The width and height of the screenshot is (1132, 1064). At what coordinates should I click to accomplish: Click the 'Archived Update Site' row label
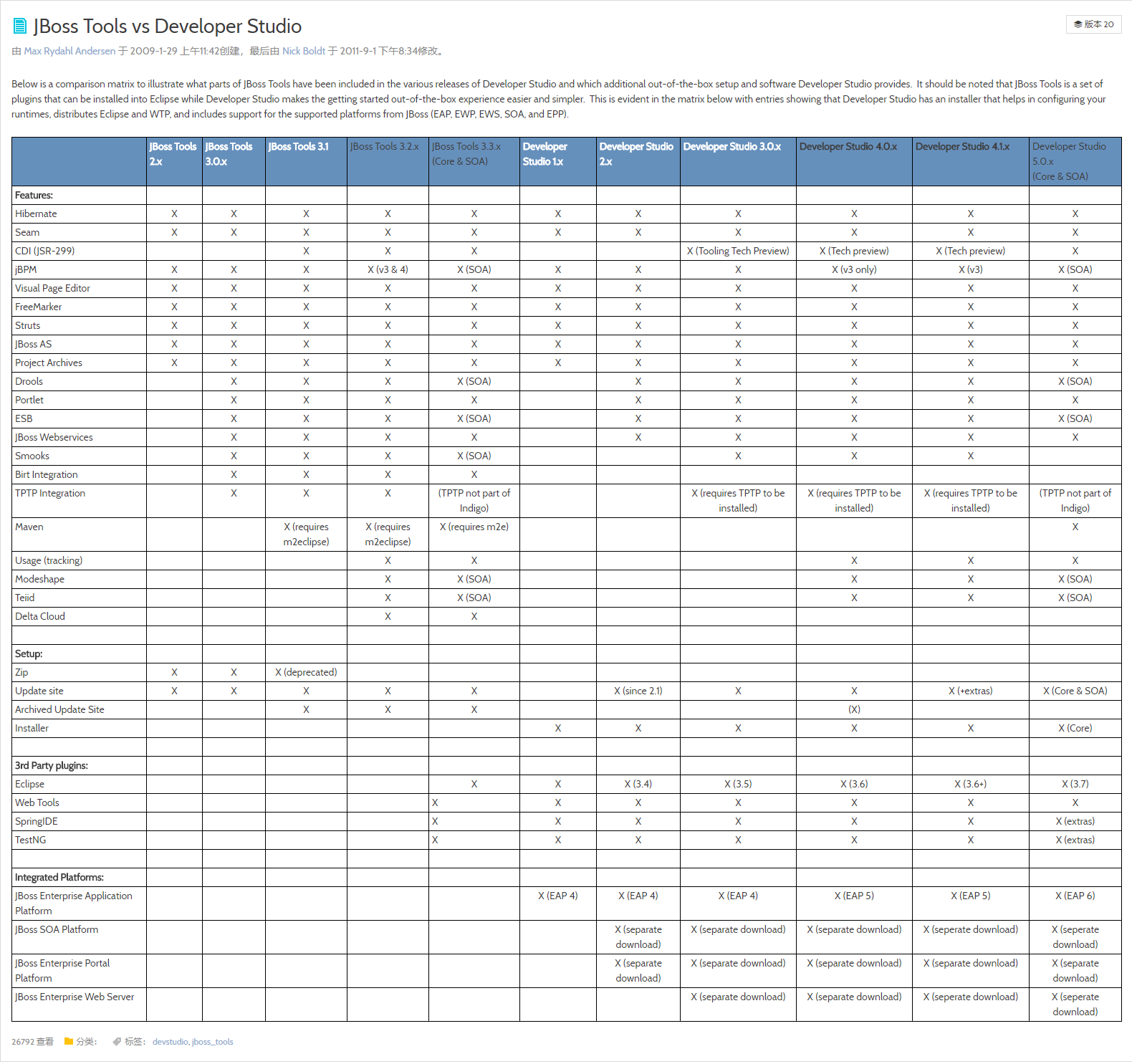[59, 709]
